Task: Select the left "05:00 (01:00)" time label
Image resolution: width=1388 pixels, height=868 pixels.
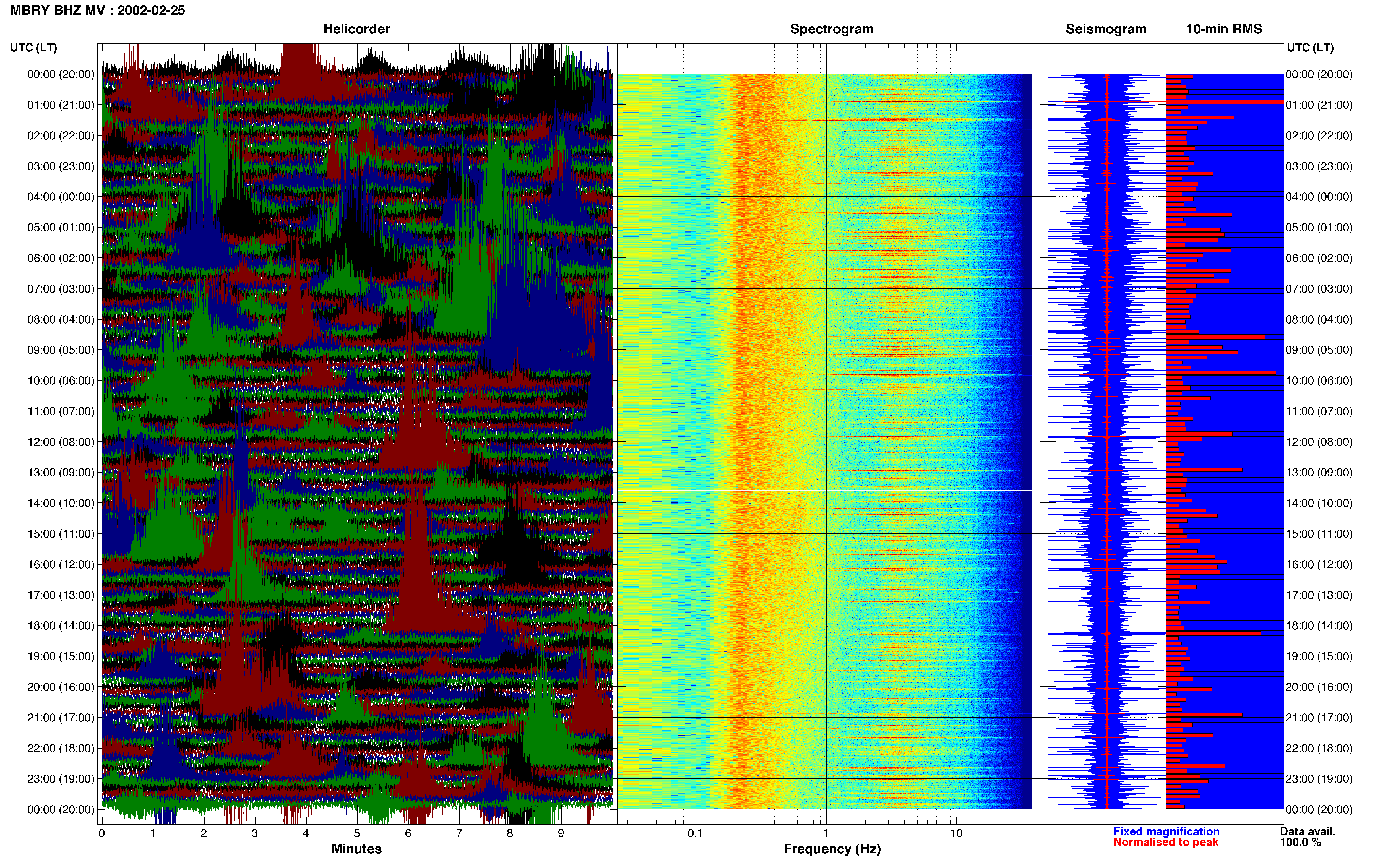Action: tap(61, 227)
